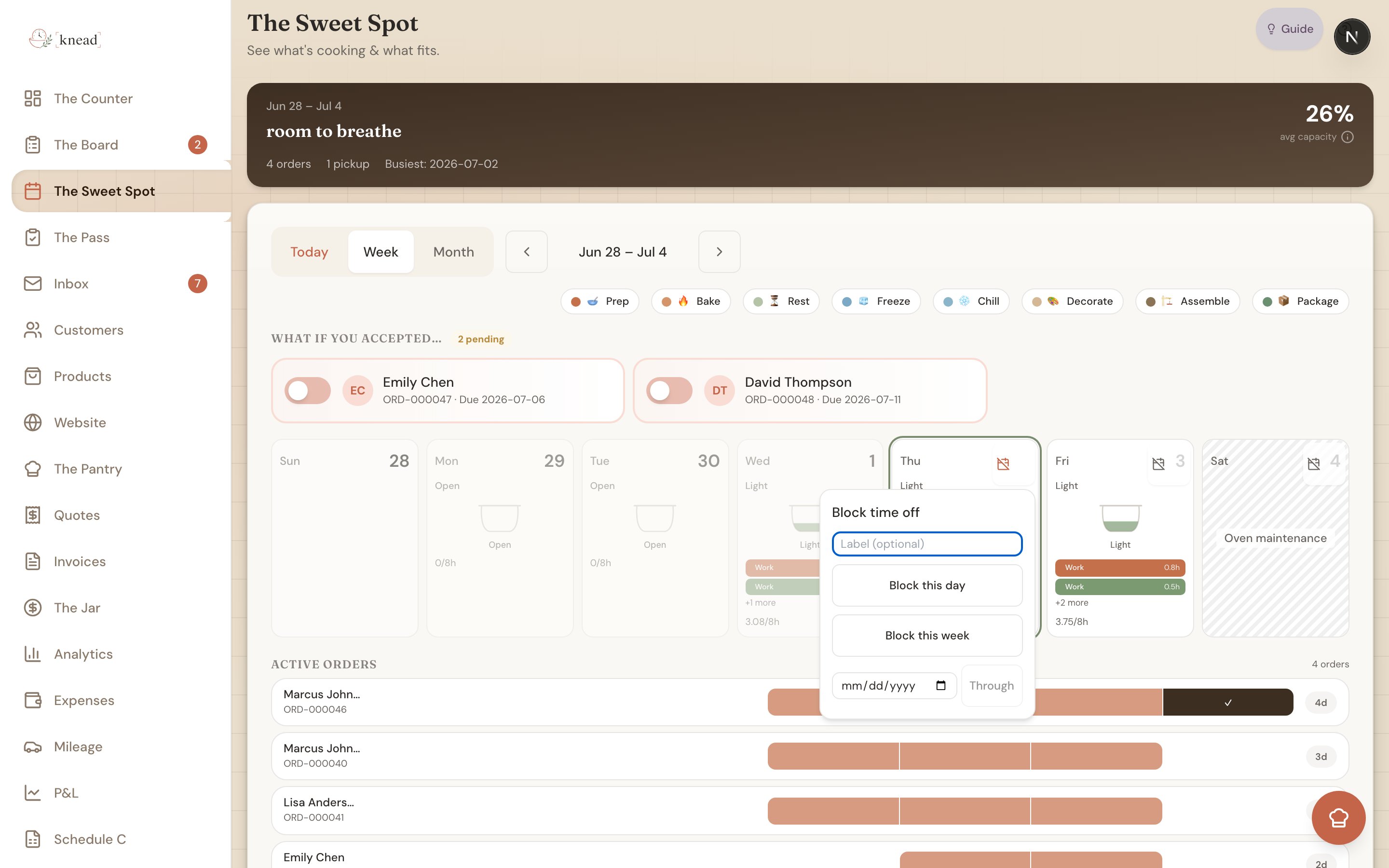This screenshot has height=868, width=1389.
Task: Click the Website globe icon
Action: click(x=33, y=422)
